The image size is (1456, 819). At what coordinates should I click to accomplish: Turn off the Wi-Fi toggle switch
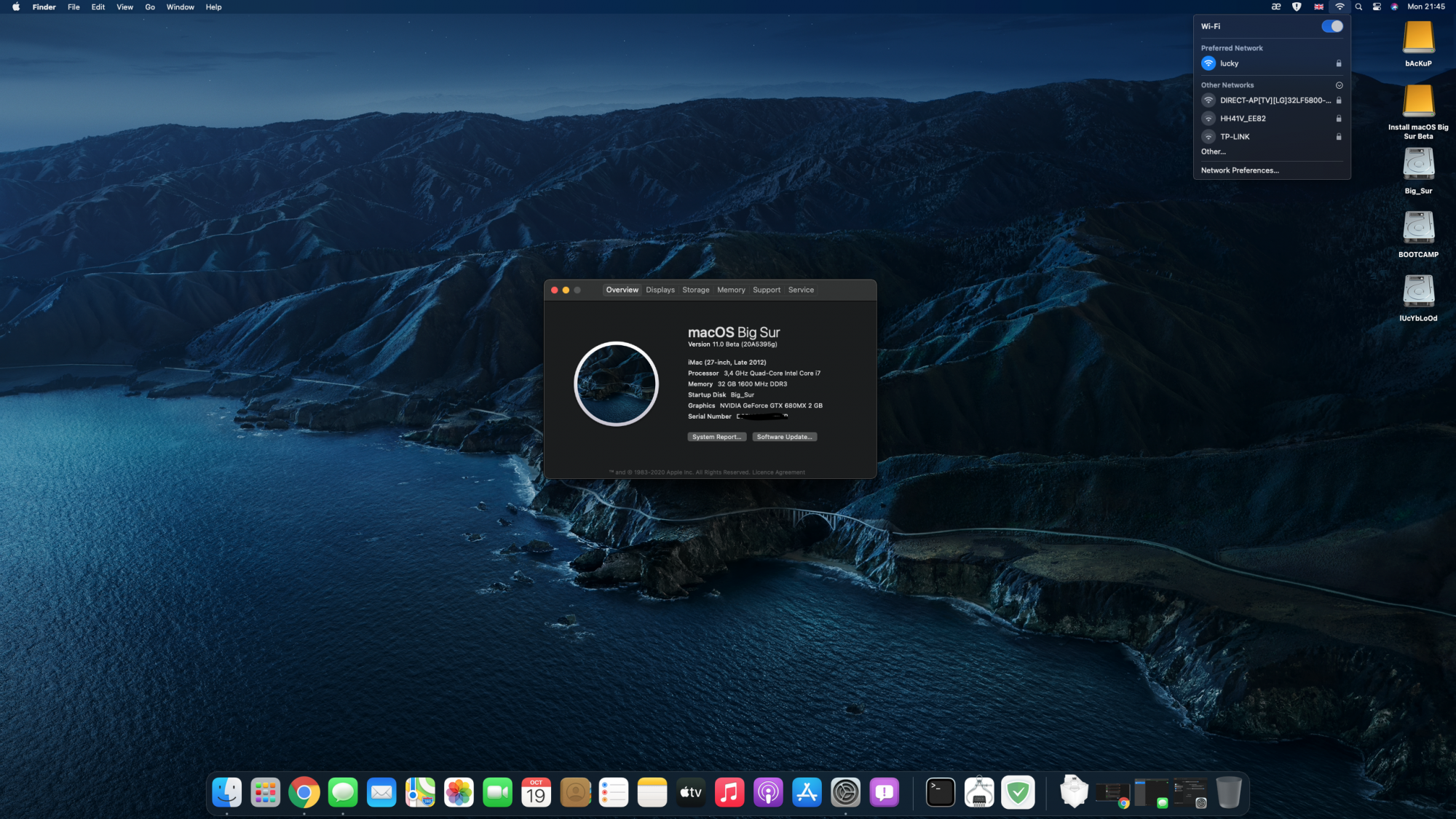(x=1332, y=26)
